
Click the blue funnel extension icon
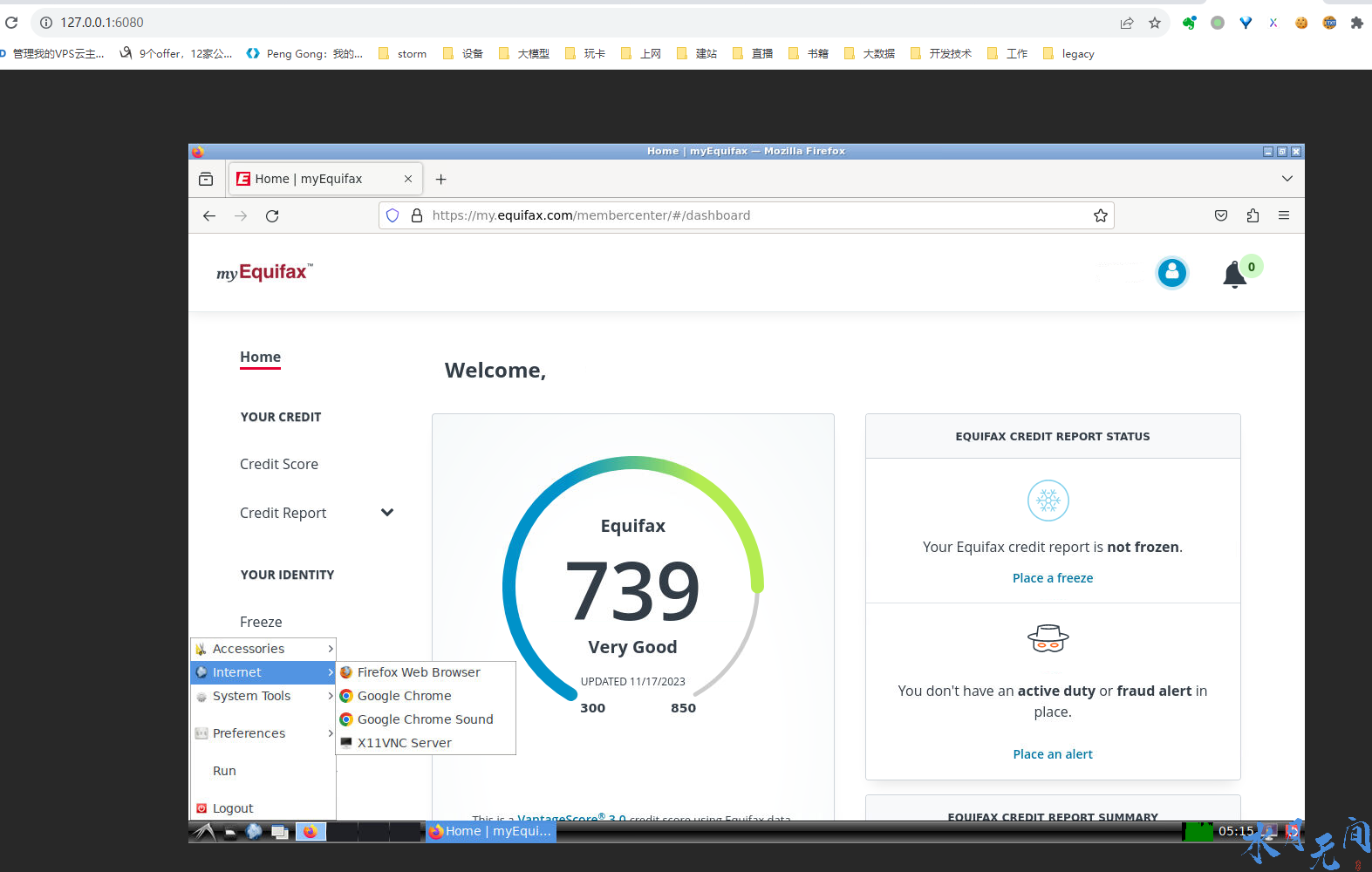click(1246, 23)
